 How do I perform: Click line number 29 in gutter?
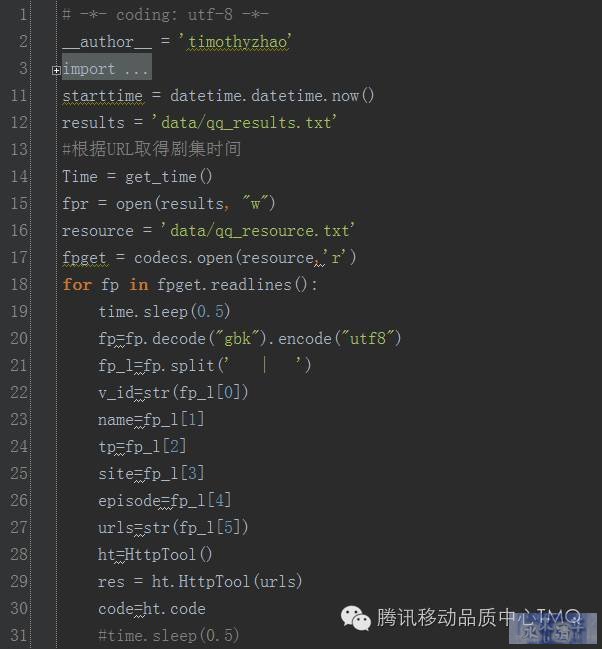click(x=19, y=582)
